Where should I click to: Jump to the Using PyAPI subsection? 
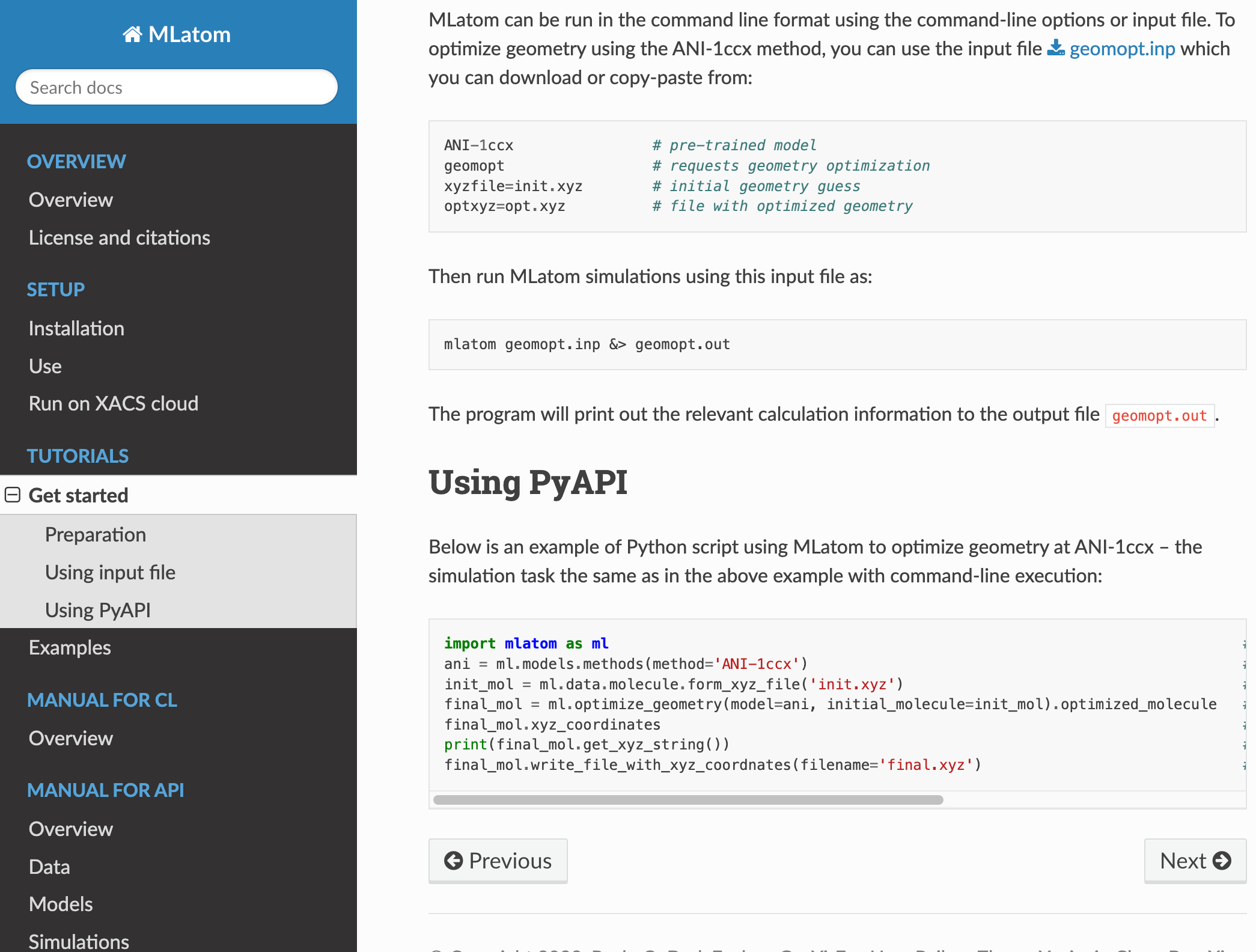point(98,610)
